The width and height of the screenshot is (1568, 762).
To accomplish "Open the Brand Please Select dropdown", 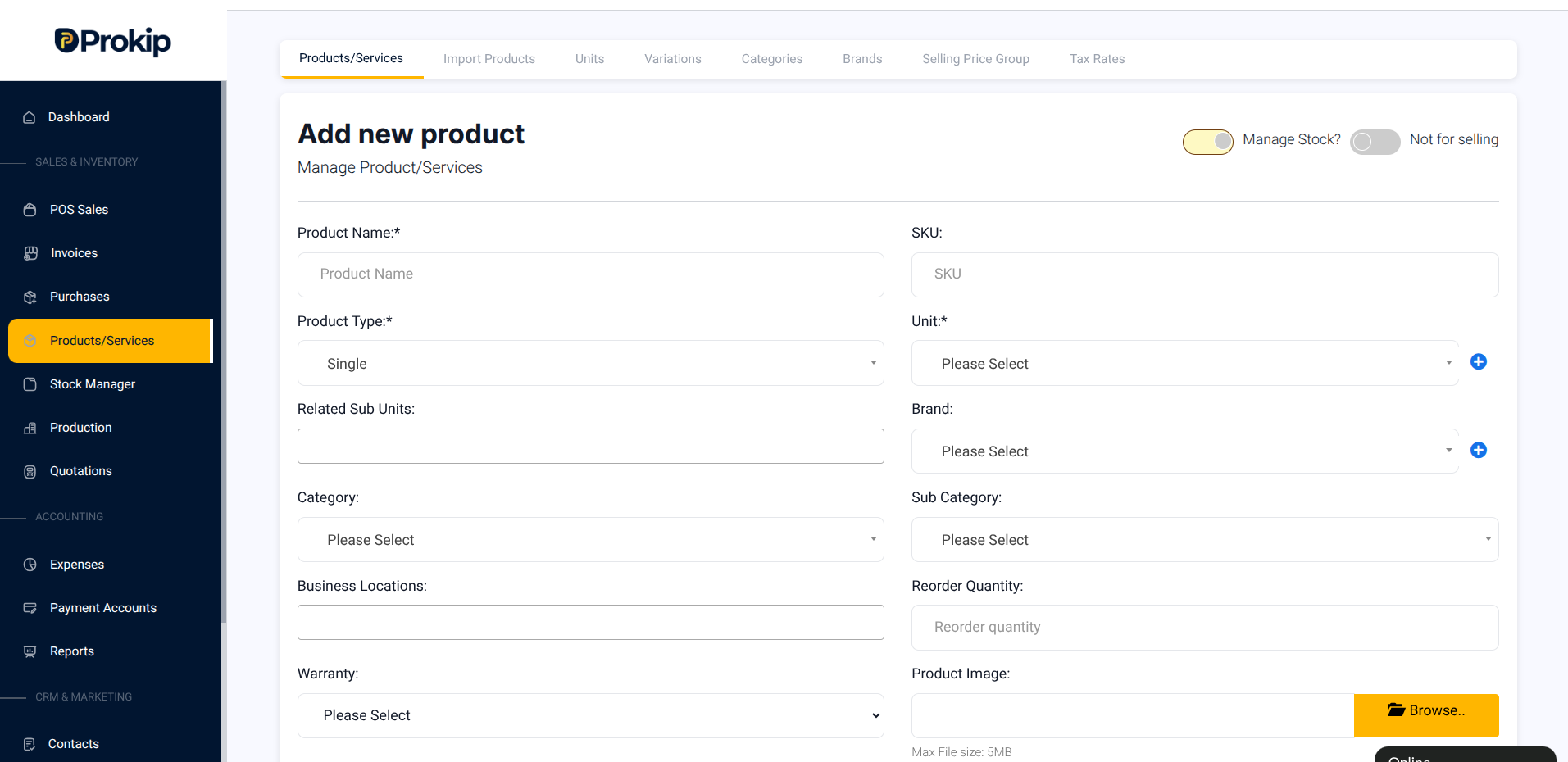I will tap(1185, 451).
